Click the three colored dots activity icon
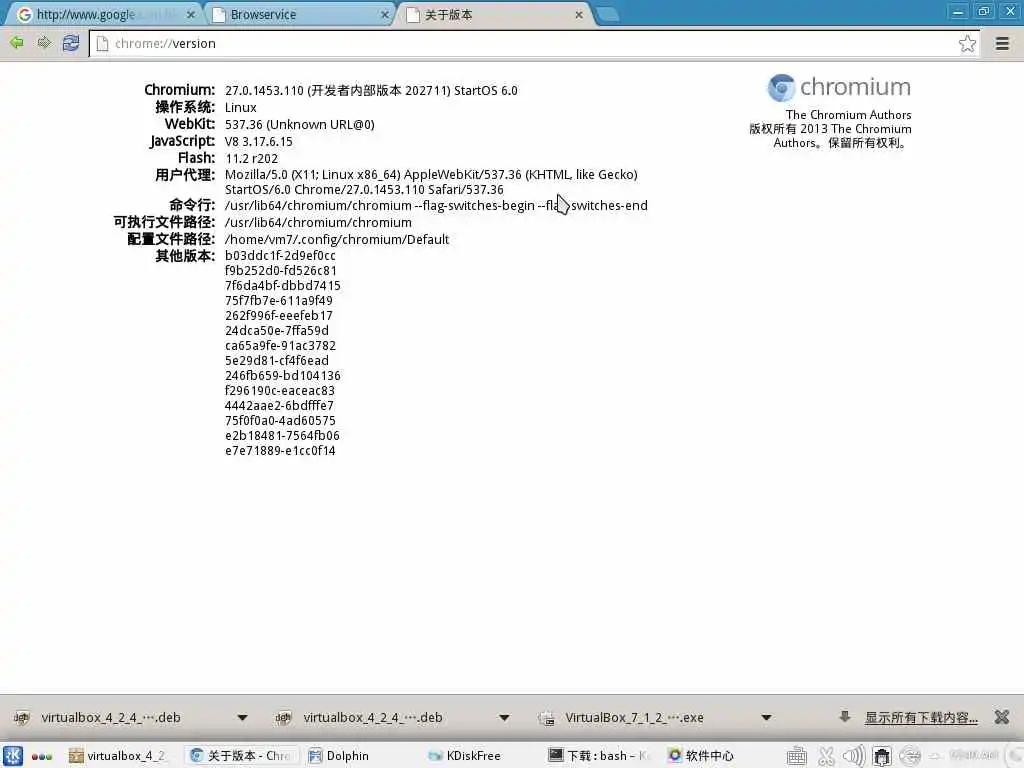The height and width of the screenshot is (768, 1024). tap(41, 756)
